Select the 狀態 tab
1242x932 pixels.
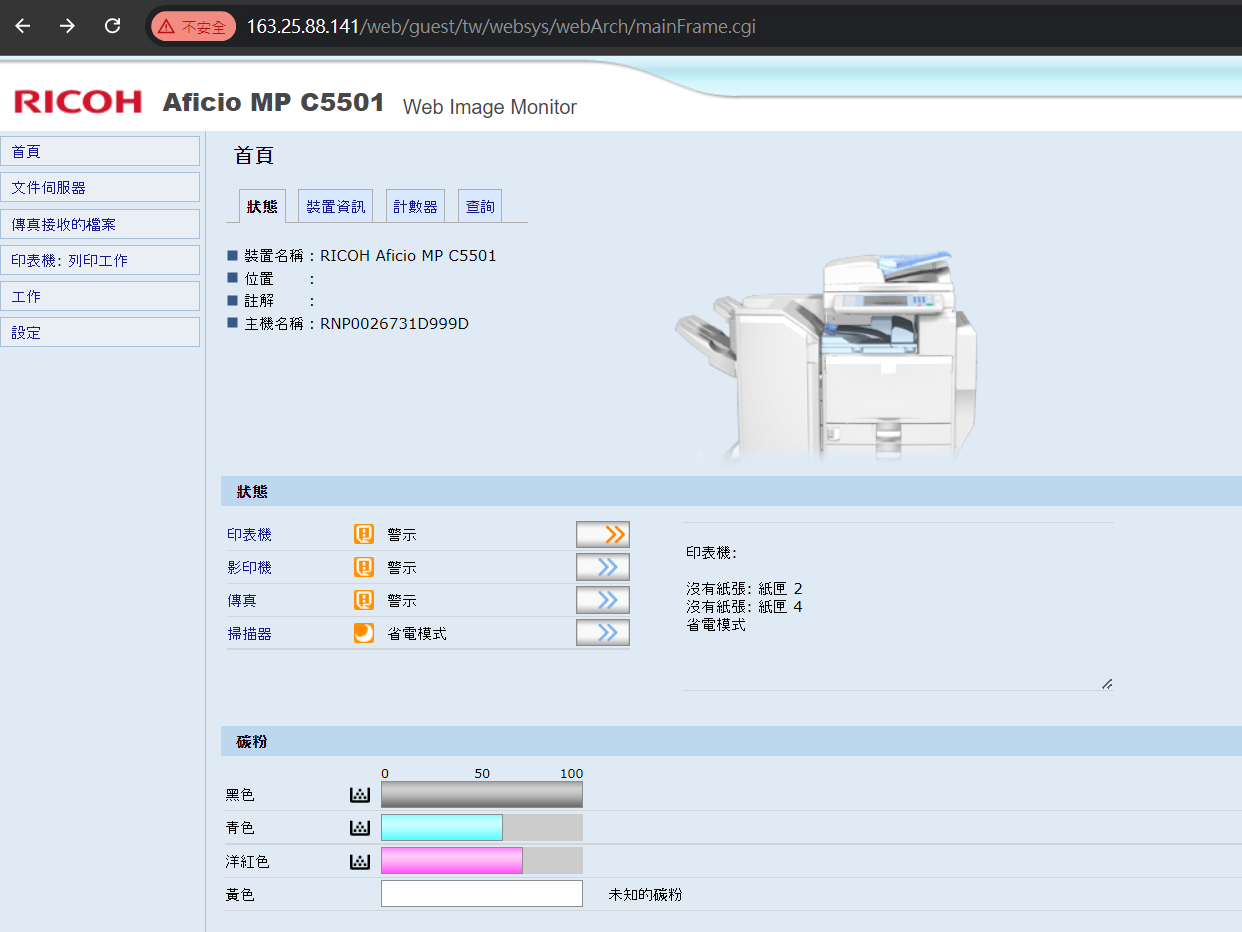click(x=263, y=206)
